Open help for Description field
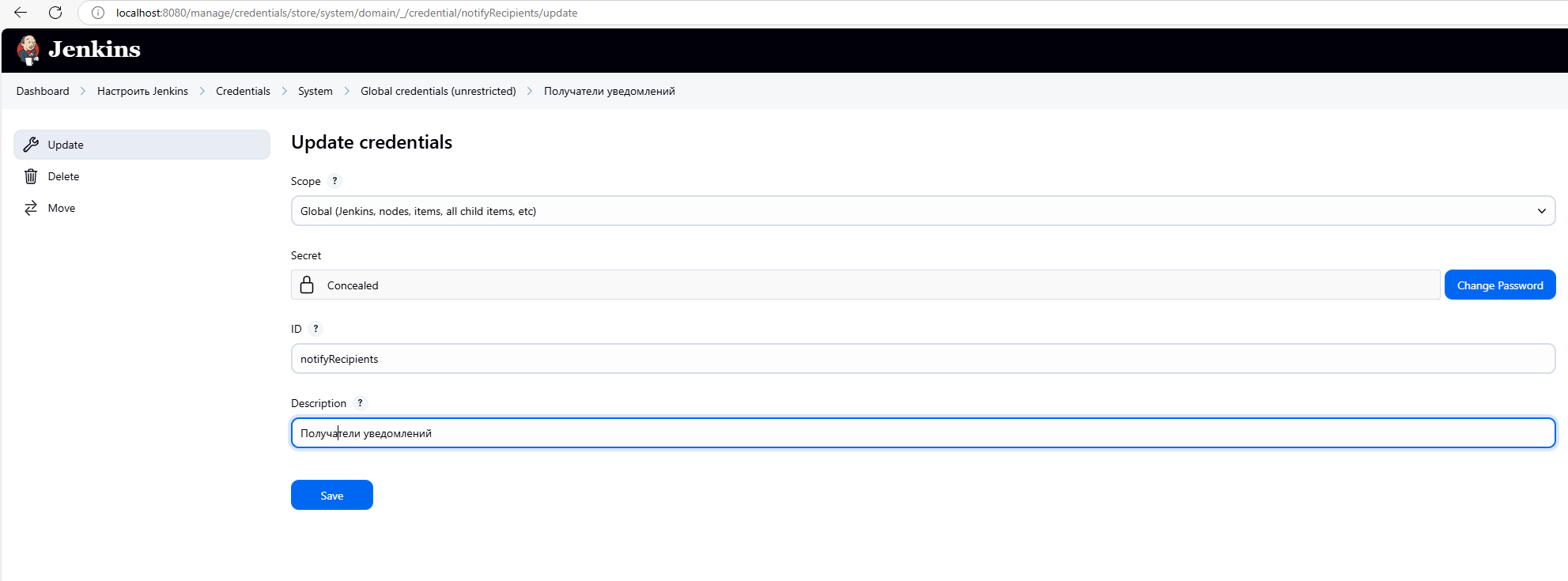This screenshot has height=581, width=1568. click(x=360, y=403)
